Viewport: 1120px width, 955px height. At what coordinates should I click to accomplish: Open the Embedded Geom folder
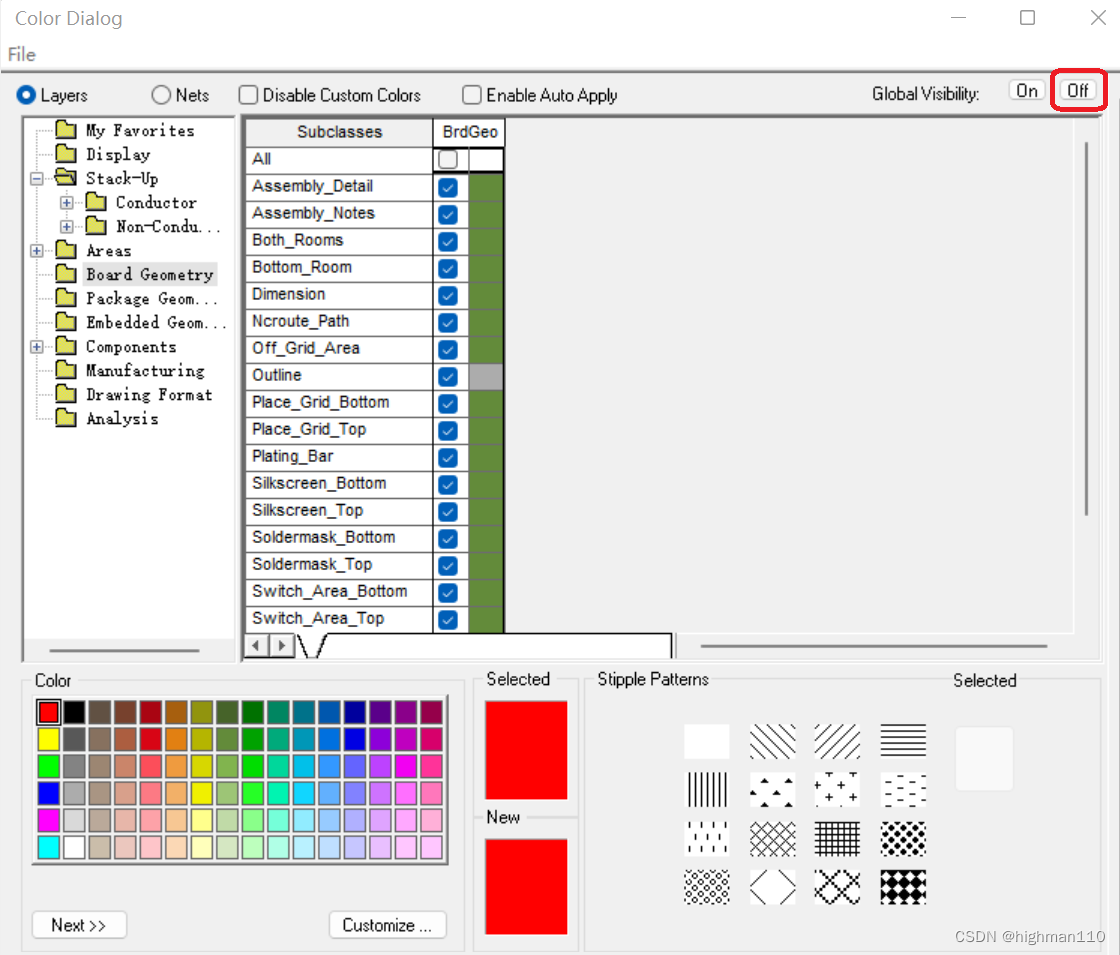141,322
